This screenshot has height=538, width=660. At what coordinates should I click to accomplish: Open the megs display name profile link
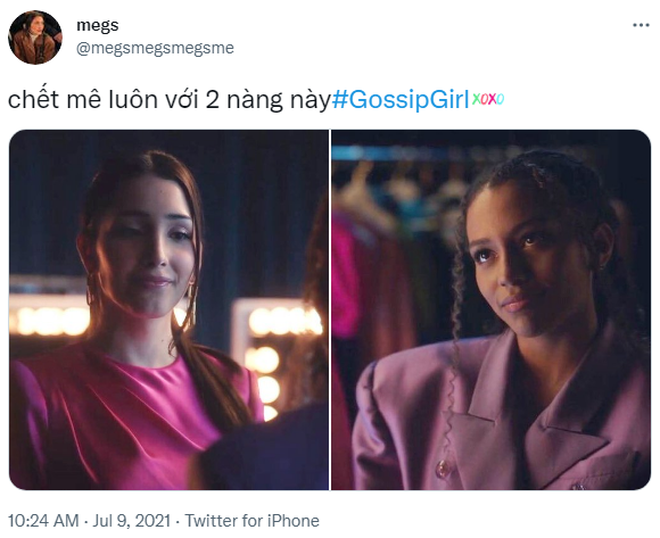pos(97,25)
